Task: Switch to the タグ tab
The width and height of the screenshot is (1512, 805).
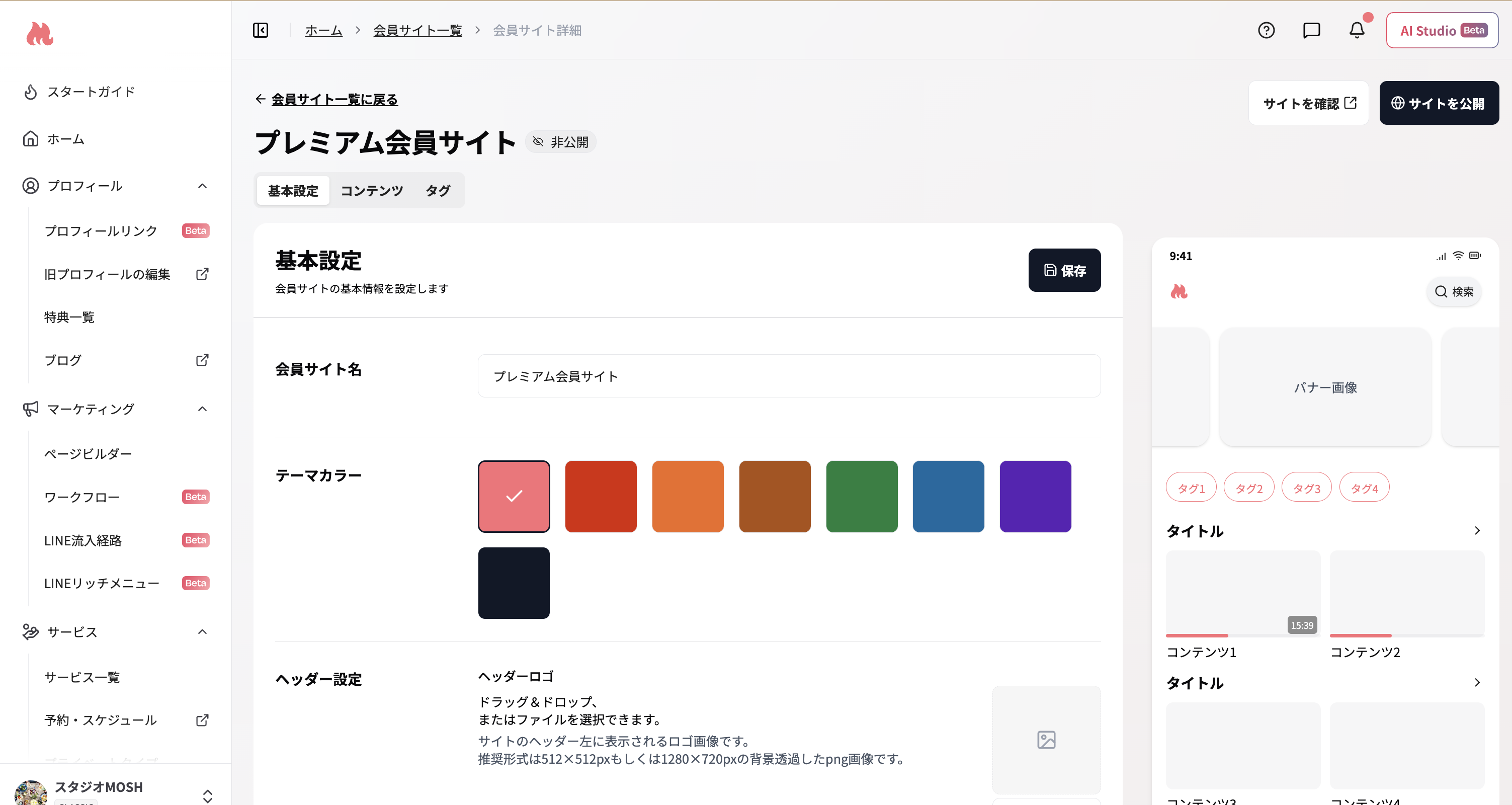Action: tap(438, 190)
